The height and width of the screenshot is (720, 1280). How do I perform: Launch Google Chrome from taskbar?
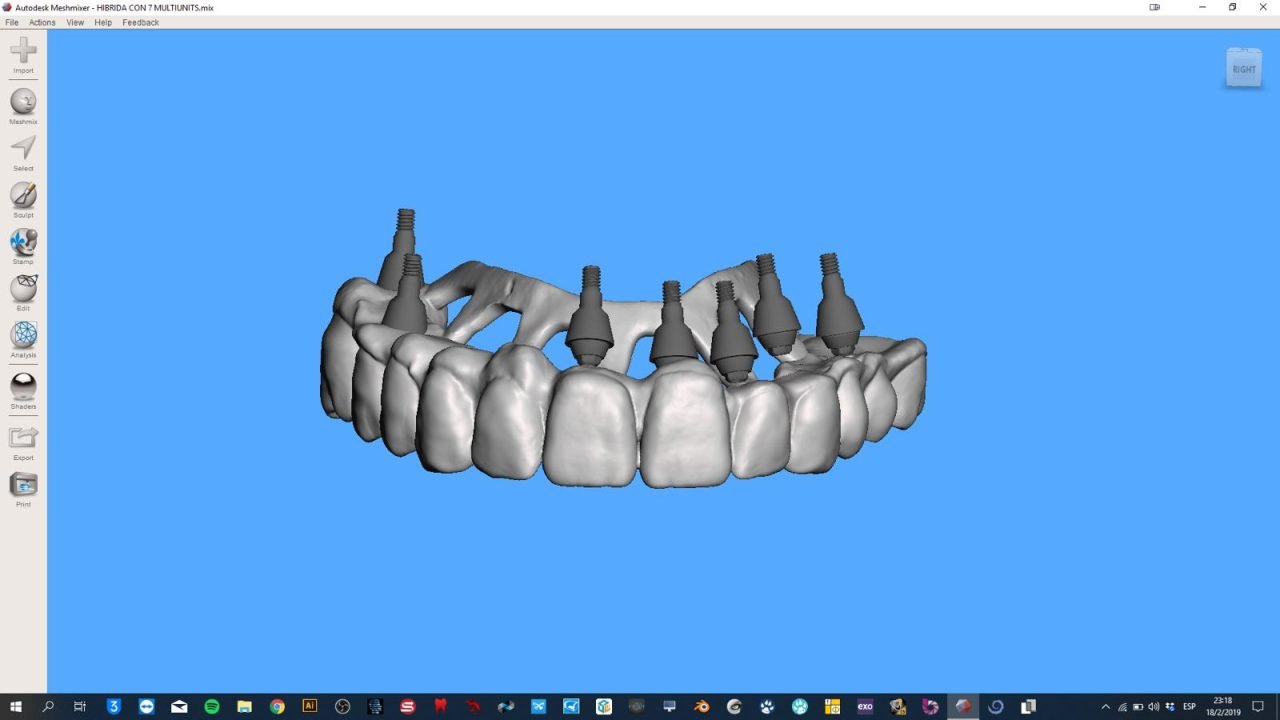277,706
